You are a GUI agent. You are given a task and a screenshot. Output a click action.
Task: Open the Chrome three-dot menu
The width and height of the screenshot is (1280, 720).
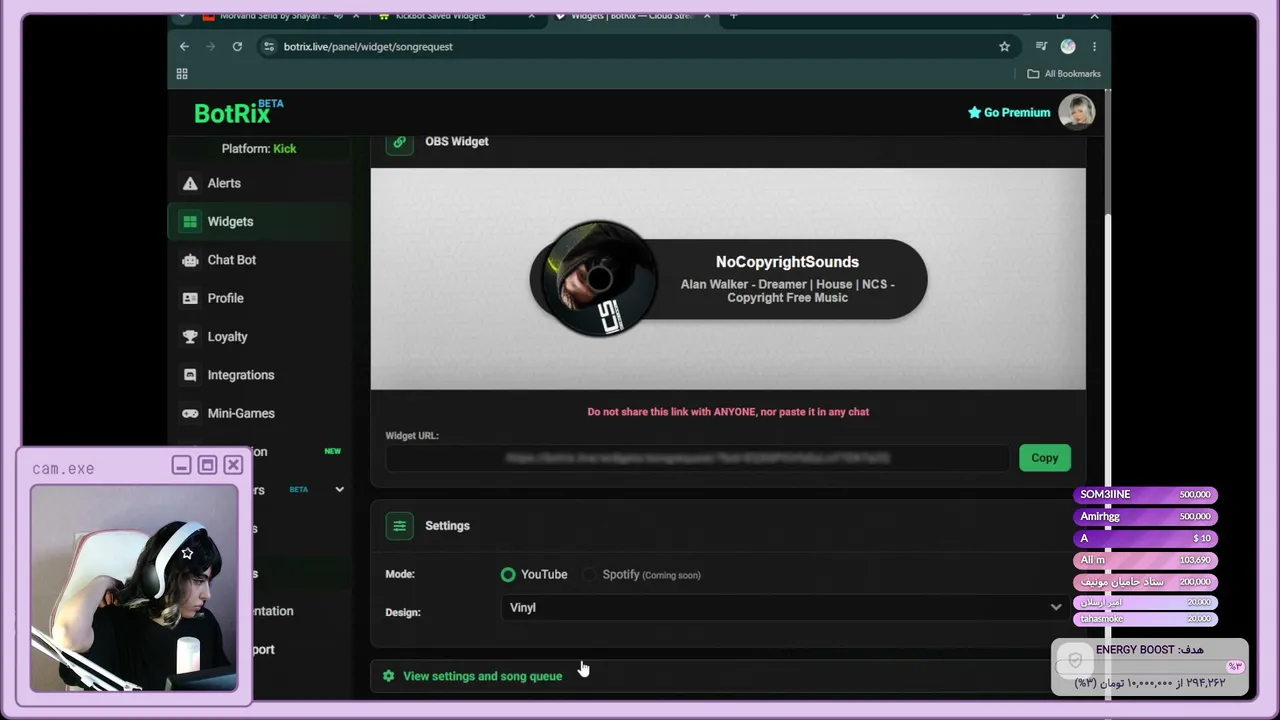(1094, 47)
